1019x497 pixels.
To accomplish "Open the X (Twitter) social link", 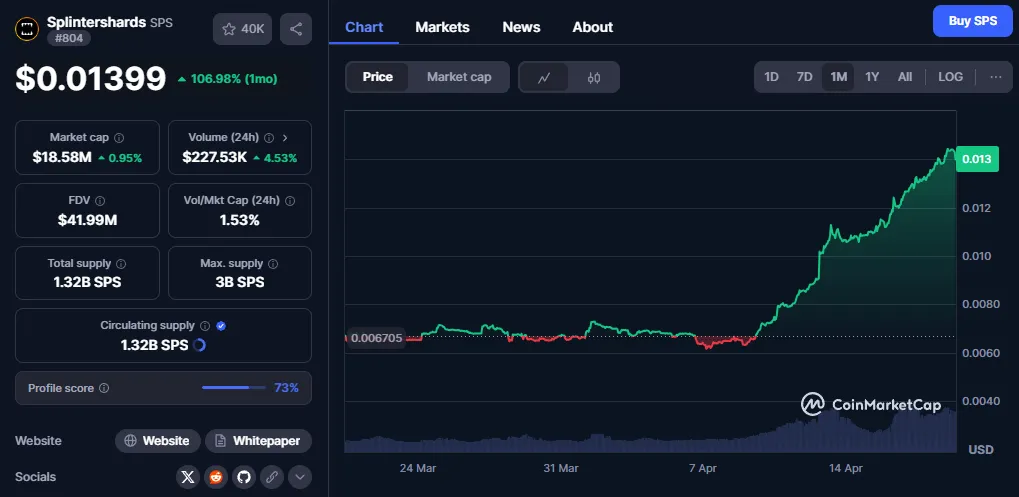I will (188, 477).
